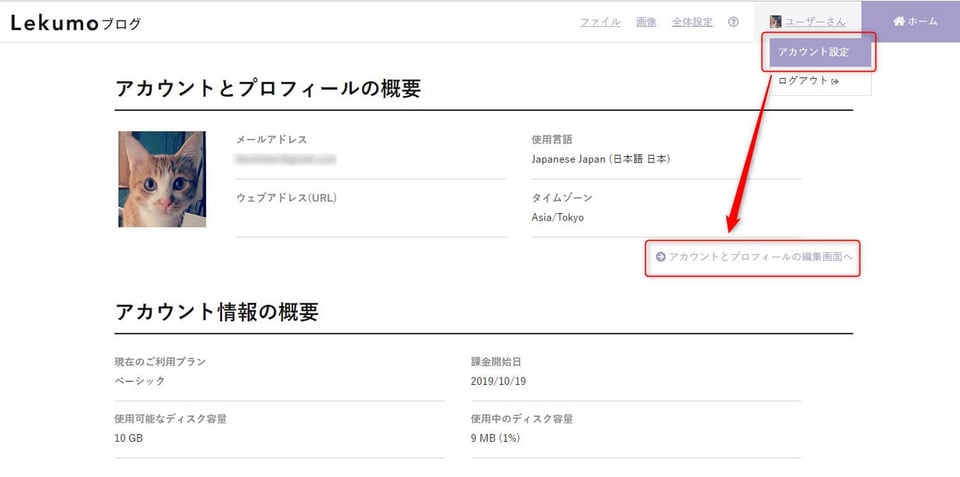
Task: Click the cat profile picture thumbnail
Action: click(162, 179)
